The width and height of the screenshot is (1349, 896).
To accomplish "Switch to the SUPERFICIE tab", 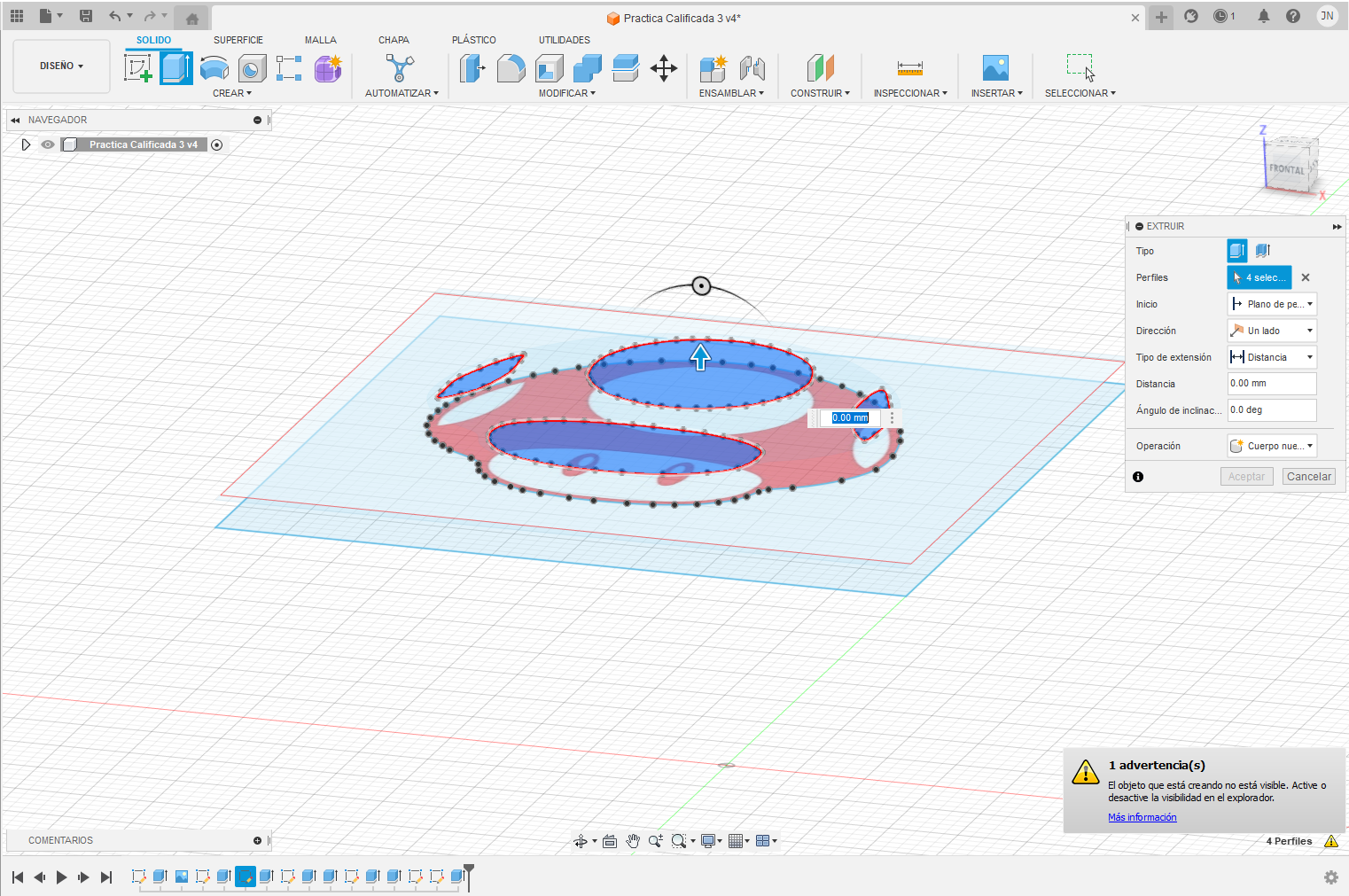I will click(238, 40).
